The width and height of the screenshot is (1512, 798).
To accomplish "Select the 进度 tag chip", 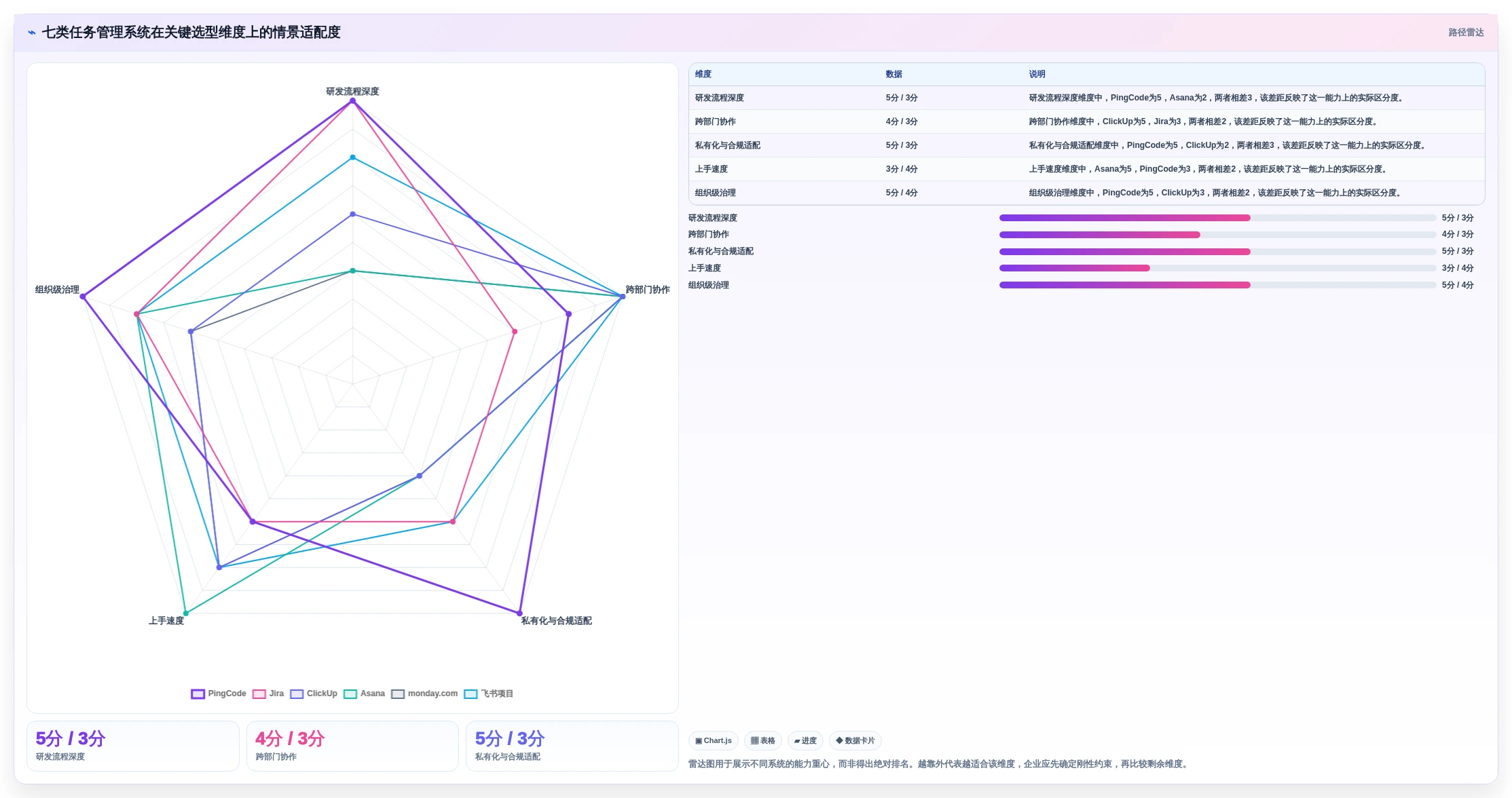I will point(805,740).
